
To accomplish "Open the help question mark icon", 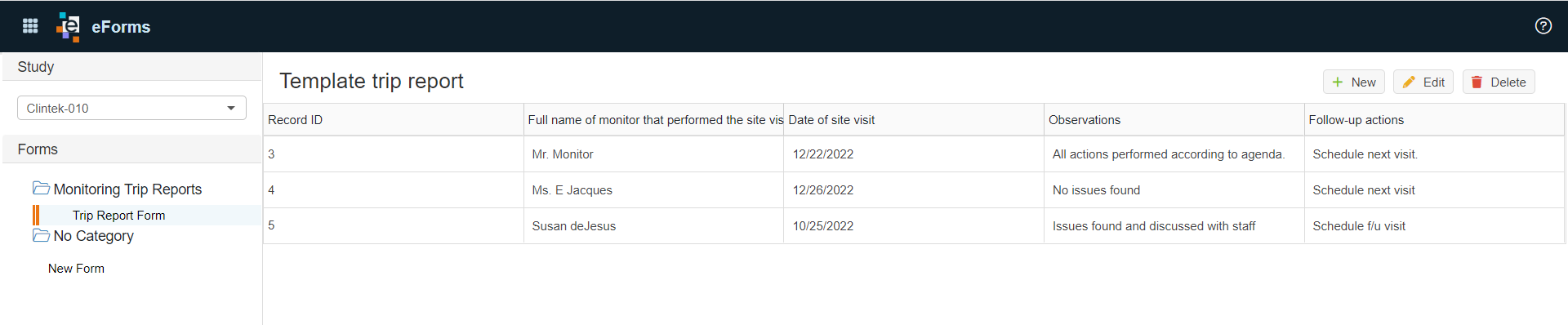I will pos(1543,26).
